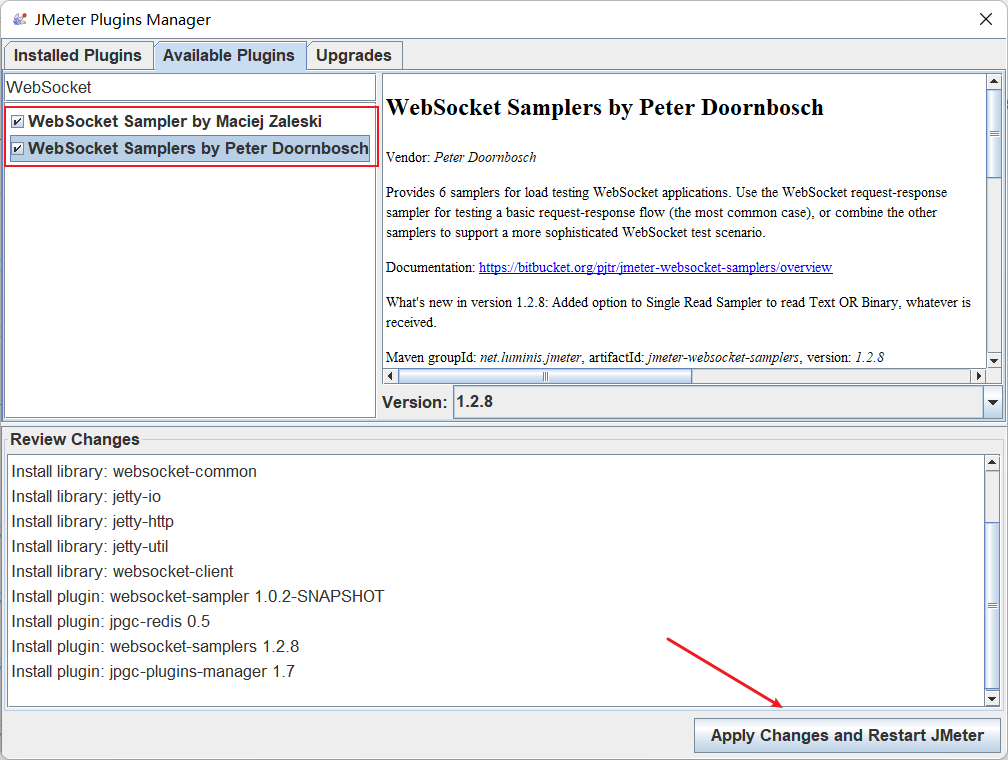Open the Upgrades tab
The height and width of the screenshot is (760, 1008).
pos(354,55)
